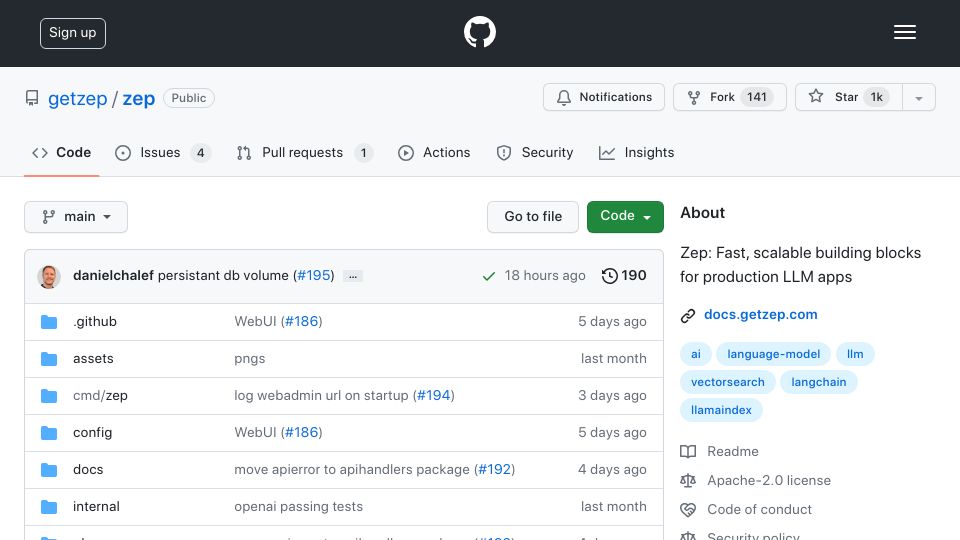The image size is (960, 540).
Task: Expand the green Code dropdown
Action: 625,217
